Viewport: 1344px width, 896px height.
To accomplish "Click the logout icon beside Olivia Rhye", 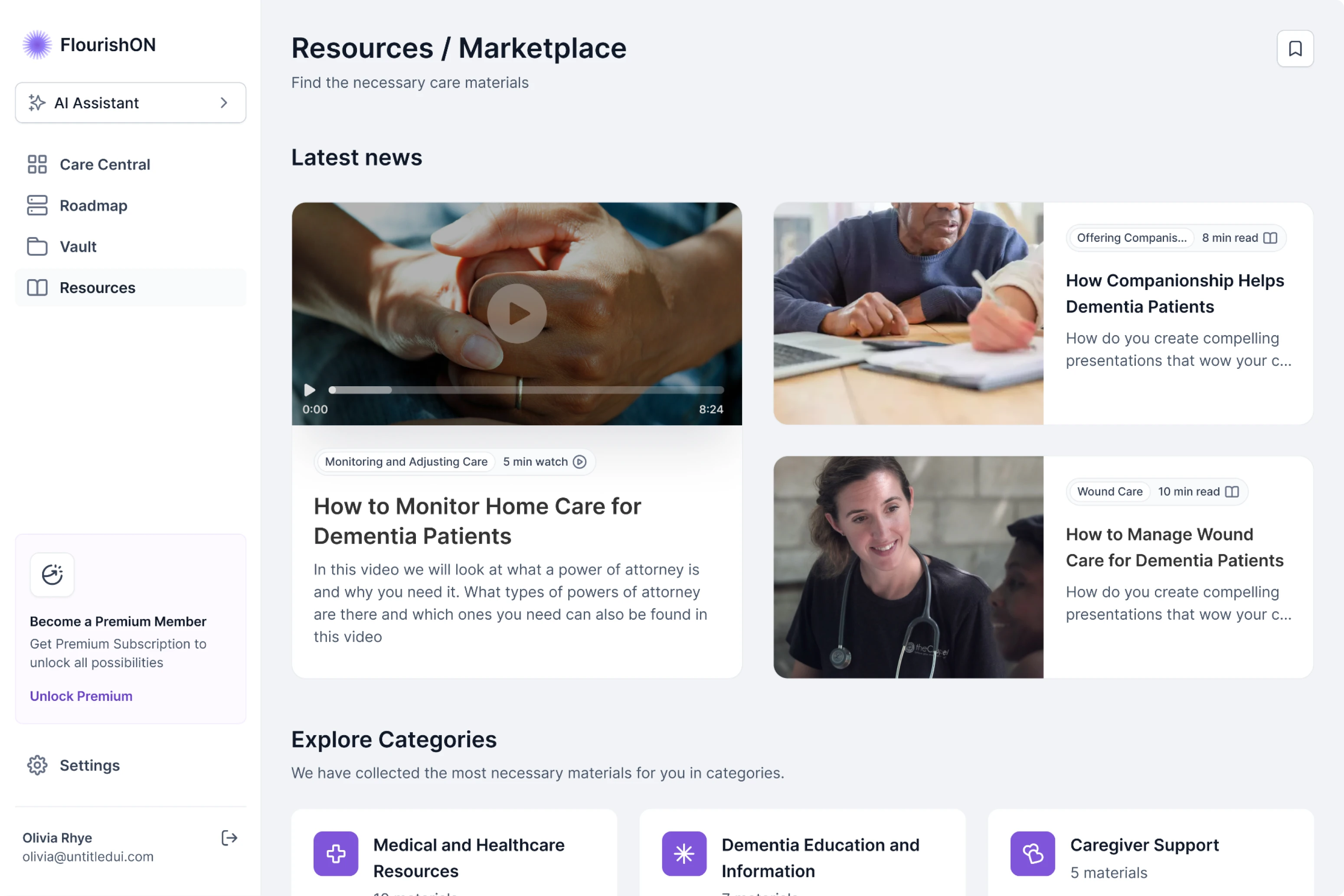I will (x=229, y=838).
